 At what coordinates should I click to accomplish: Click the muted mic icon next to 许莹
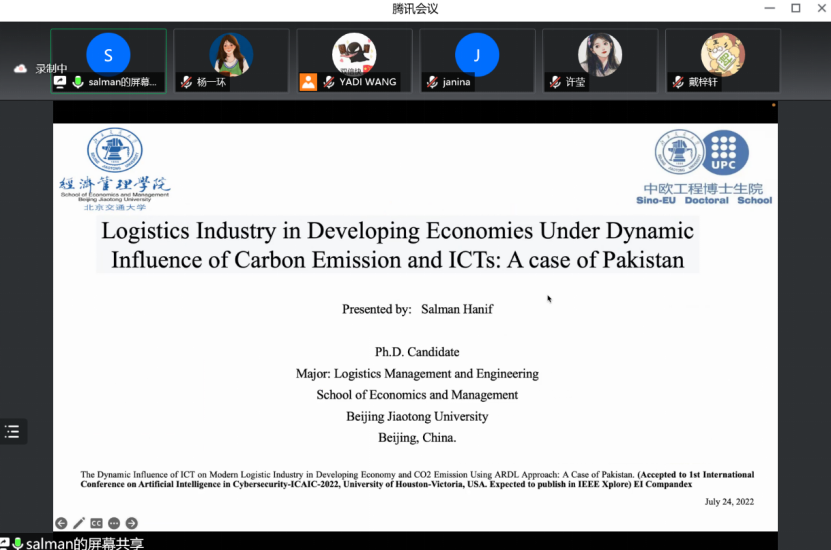click(x=555, y=82)
